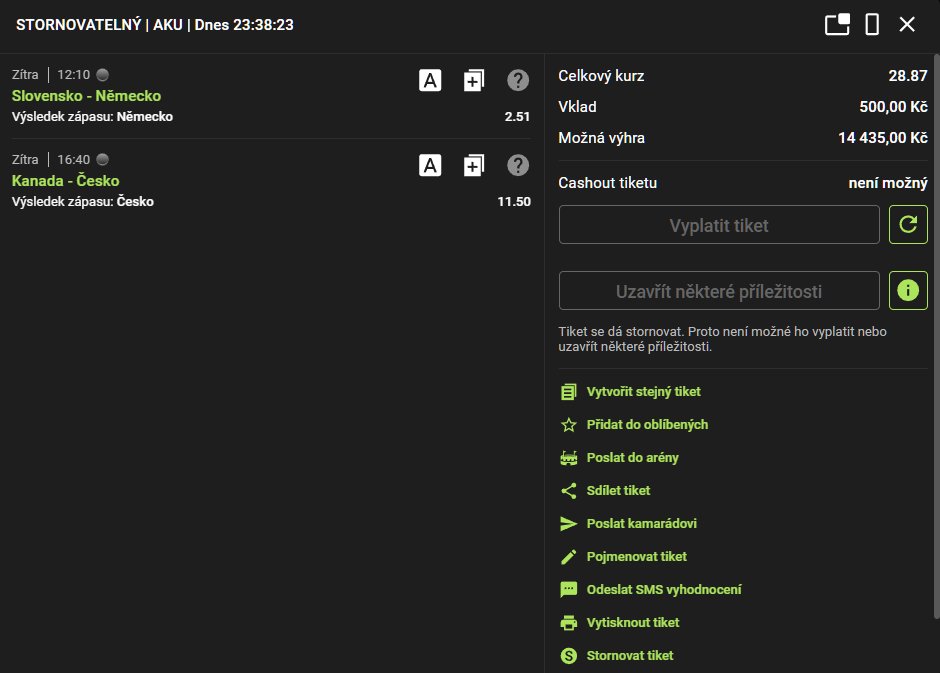The height and width of the screenshot is (673, 940).
Task: Click the total odds value 28.87
Action: click(908, 76)
